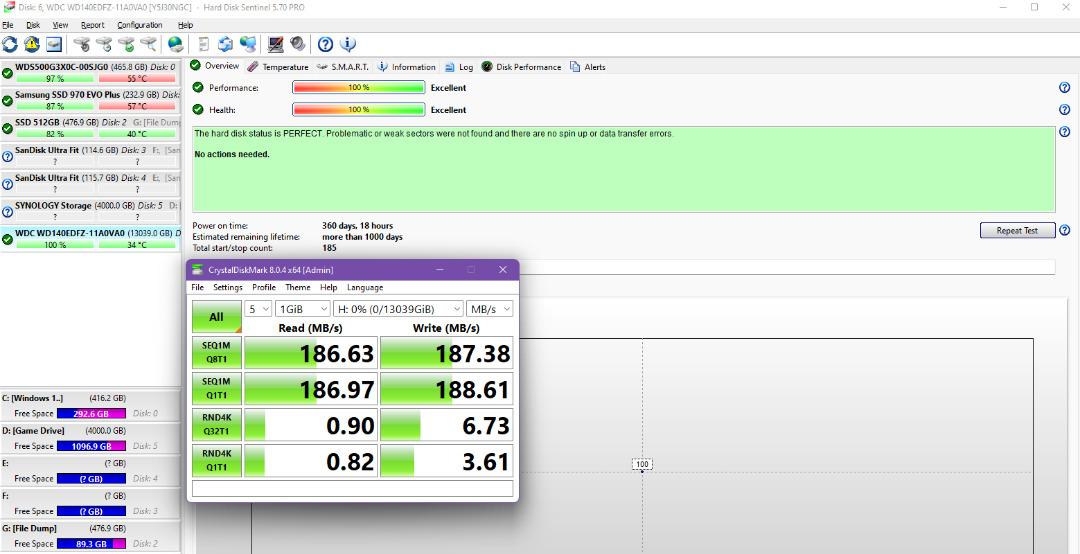Click the green All button in CrystalDiskMark
The image size is (1080, 554).
pyautogui.click(x=216, y=317)
